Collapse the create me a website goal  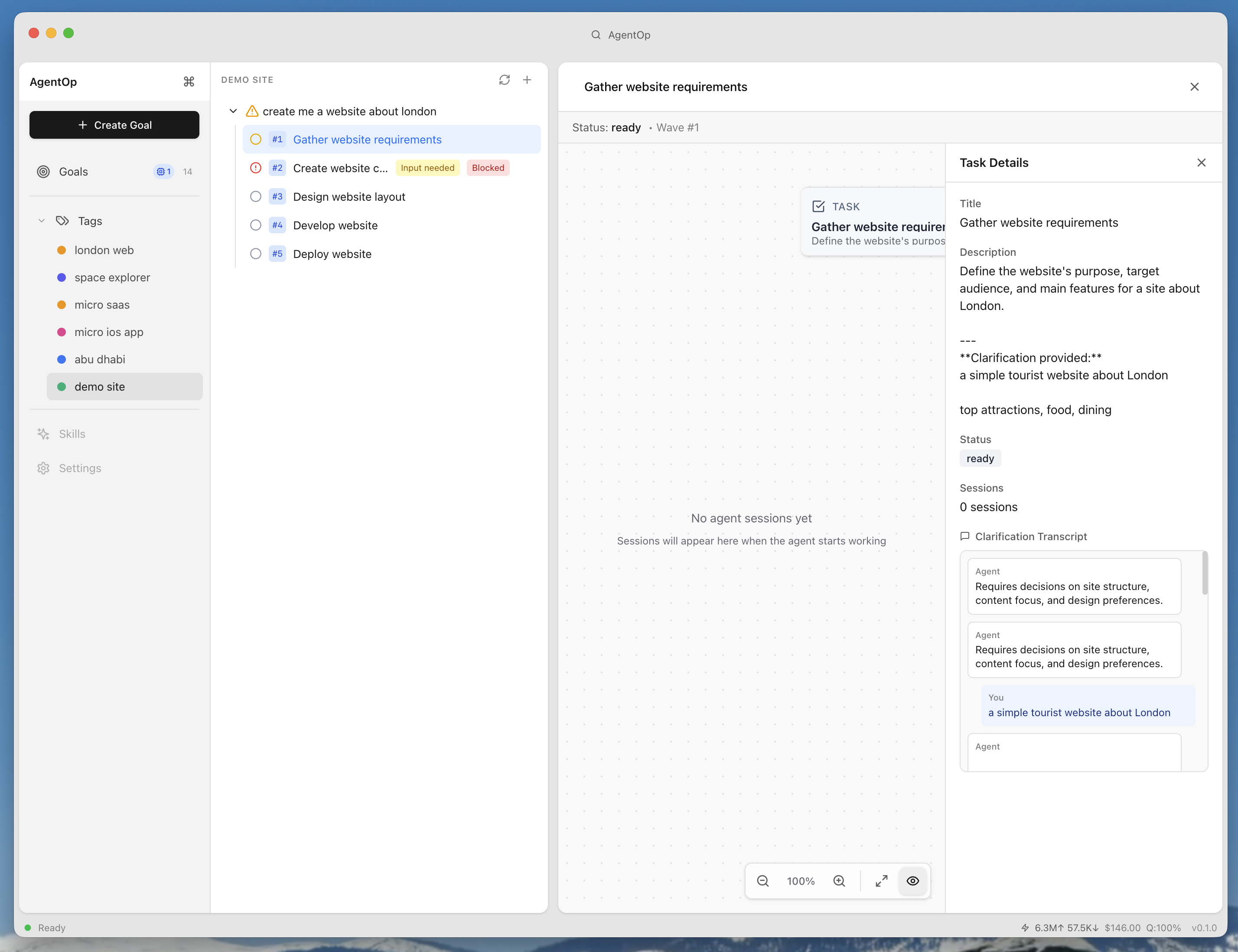coord(233,111)
